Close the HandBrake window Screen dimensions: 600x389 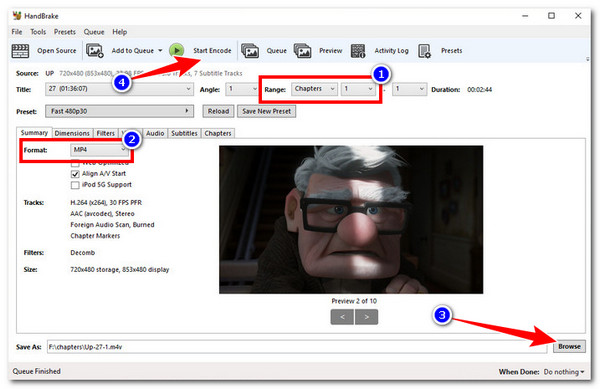point(578,16)
